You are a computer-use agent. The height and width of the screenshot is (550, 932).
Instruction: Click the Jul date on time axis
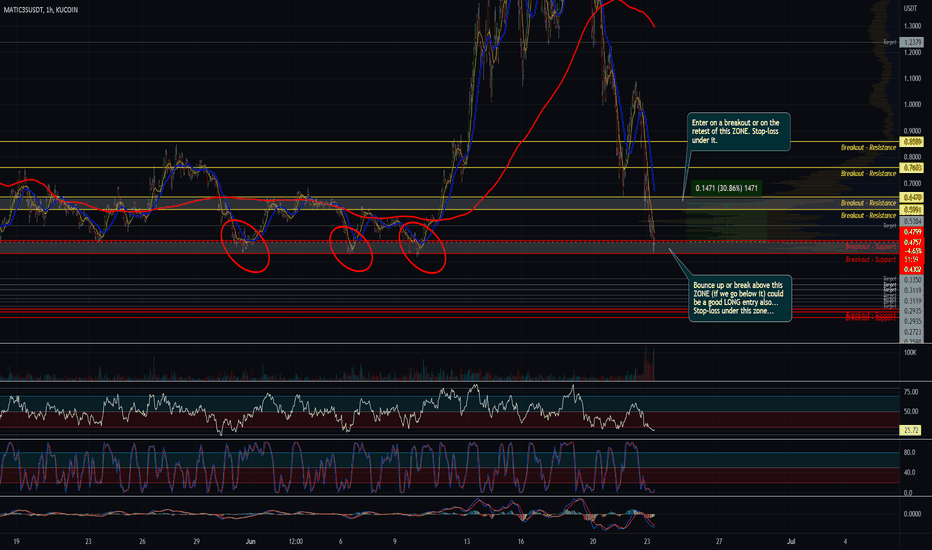click(x=791, y=542)
